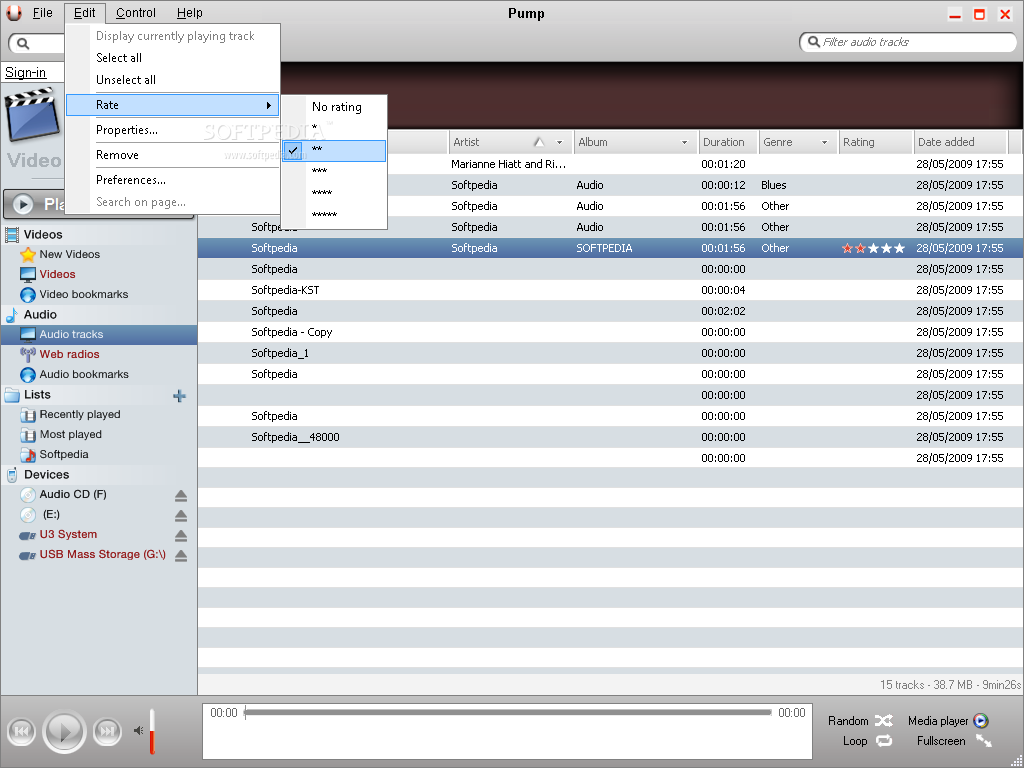Select the checked two-star rating option
The height and width of the screenshot is (768, 1024).
pyautogui.click(x=334, y=150)
